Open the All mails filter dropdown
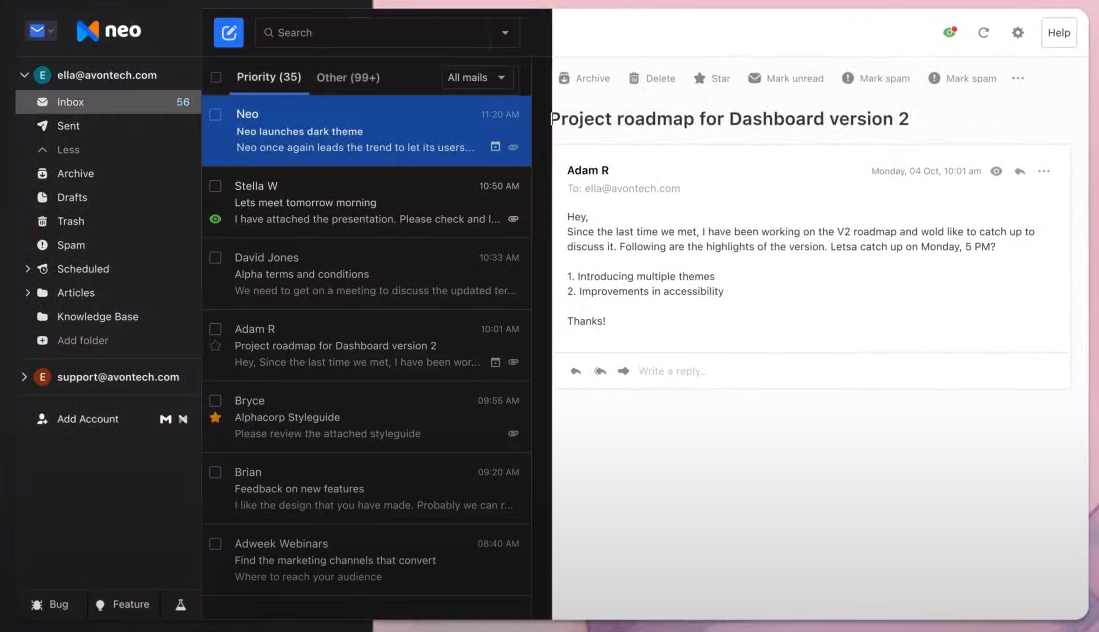1099x632 pixels. (x=477, y=77)
